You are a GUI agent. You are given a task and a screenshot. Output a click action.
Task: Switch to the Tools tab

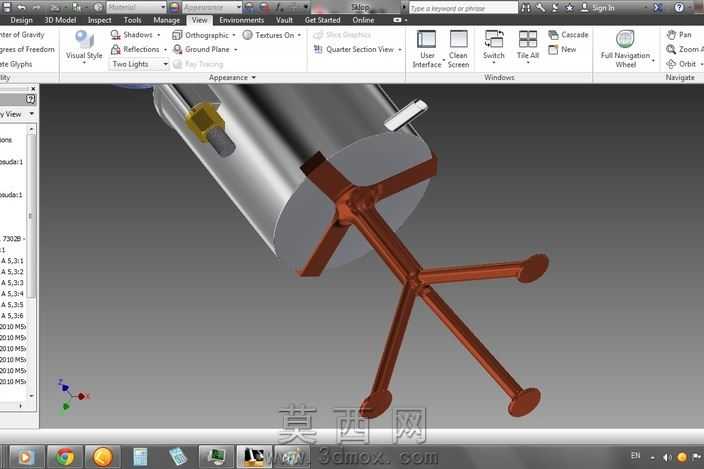tap(132, 20)
